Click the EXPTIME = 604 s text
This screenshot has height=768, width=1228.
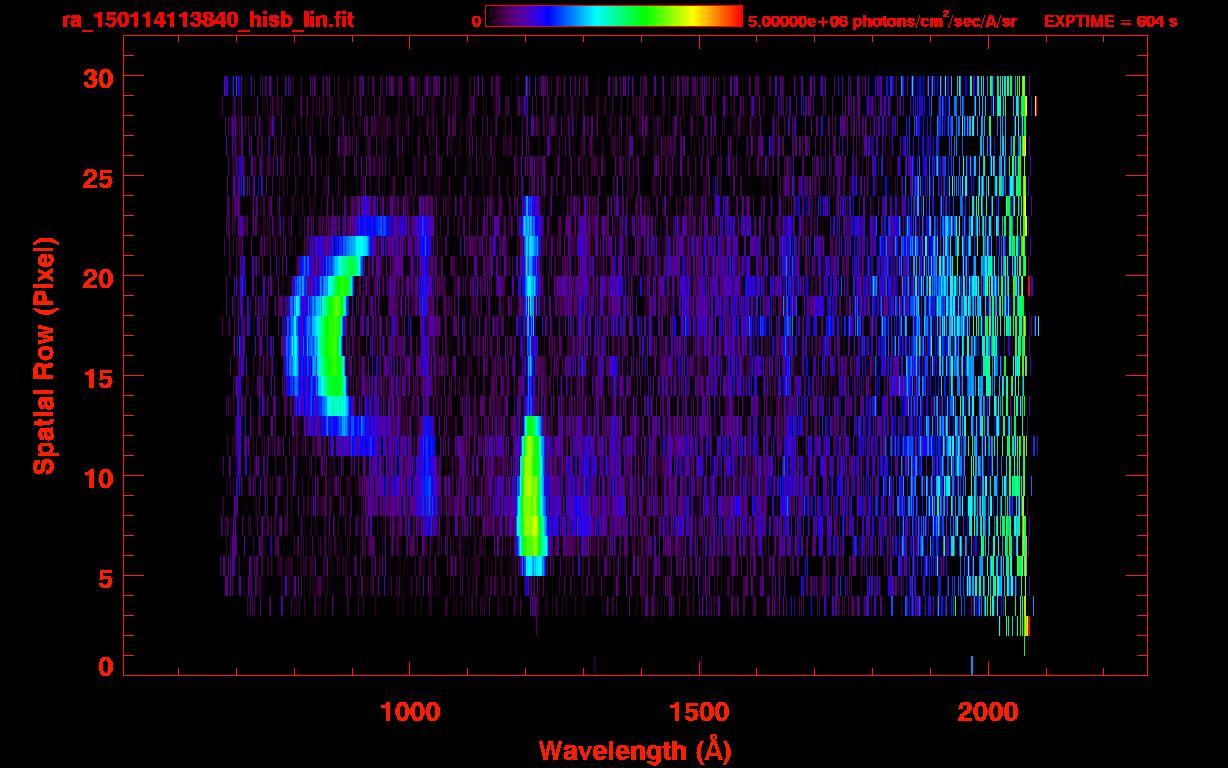1110,21
